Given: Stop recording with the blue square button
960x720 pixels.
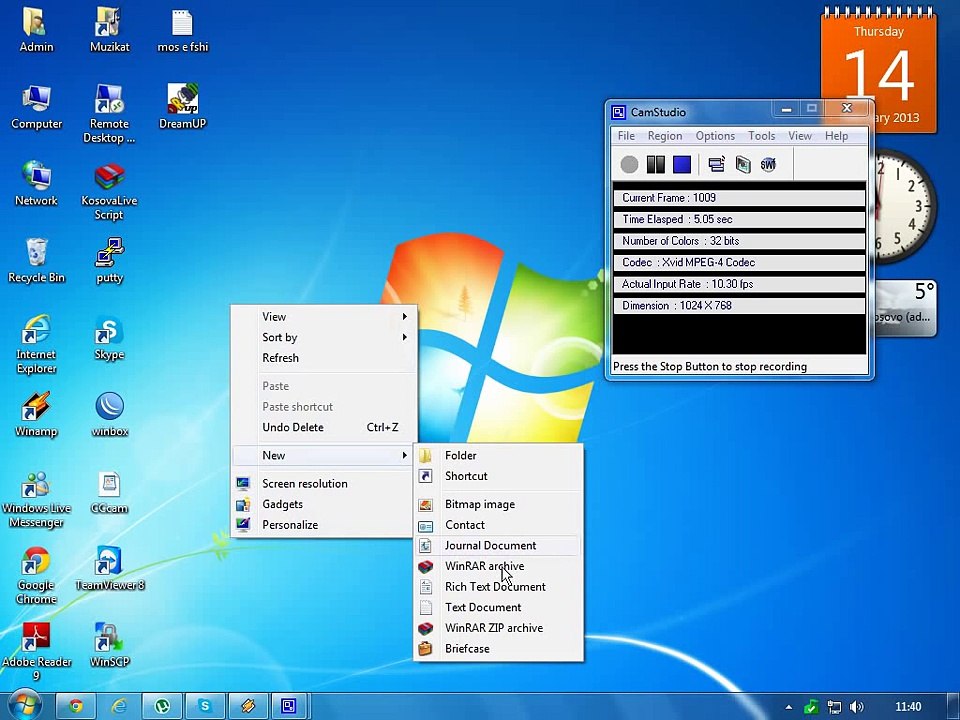Looking at the screenshot, I should pos(681,164).
